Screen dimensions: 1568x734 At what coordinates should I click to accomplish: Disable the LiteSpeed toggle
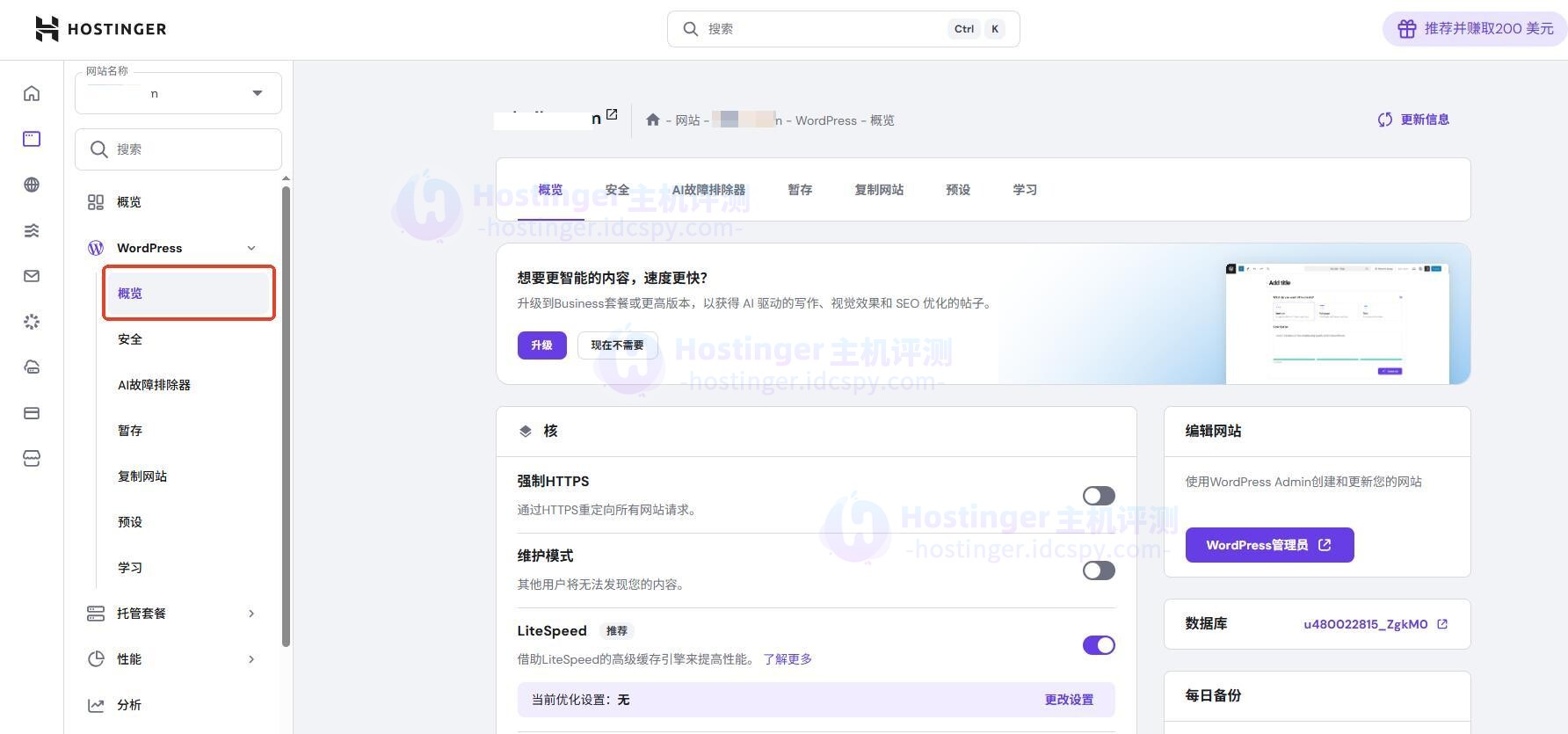(x=1099, y=645)
